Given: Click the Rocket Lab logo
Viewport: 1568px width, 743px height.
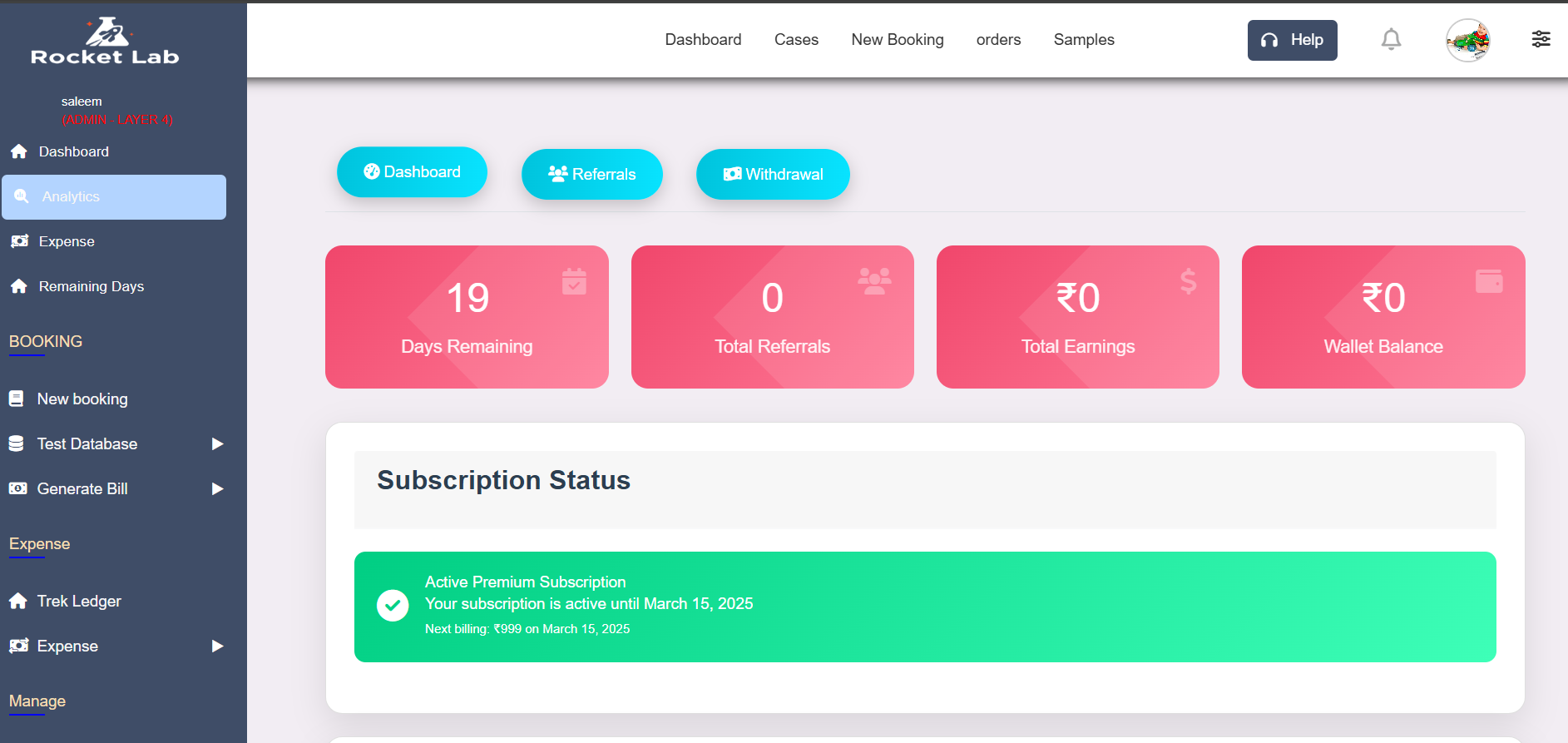Looking at the screenshot, I should click(106, 42).
